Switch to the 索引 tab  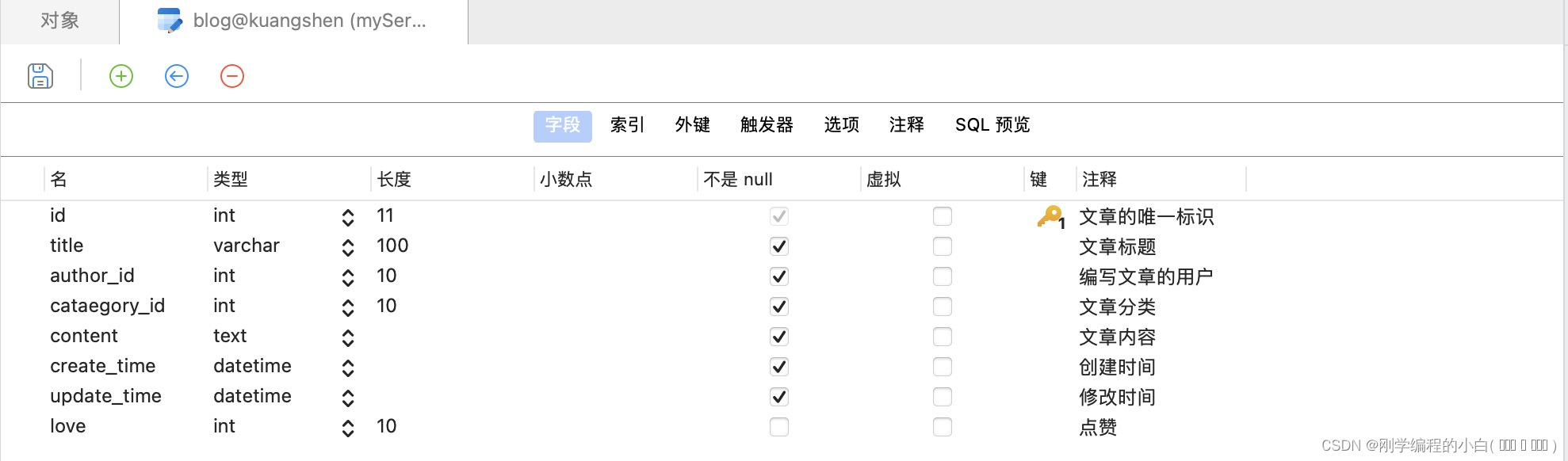pos(627,125)
